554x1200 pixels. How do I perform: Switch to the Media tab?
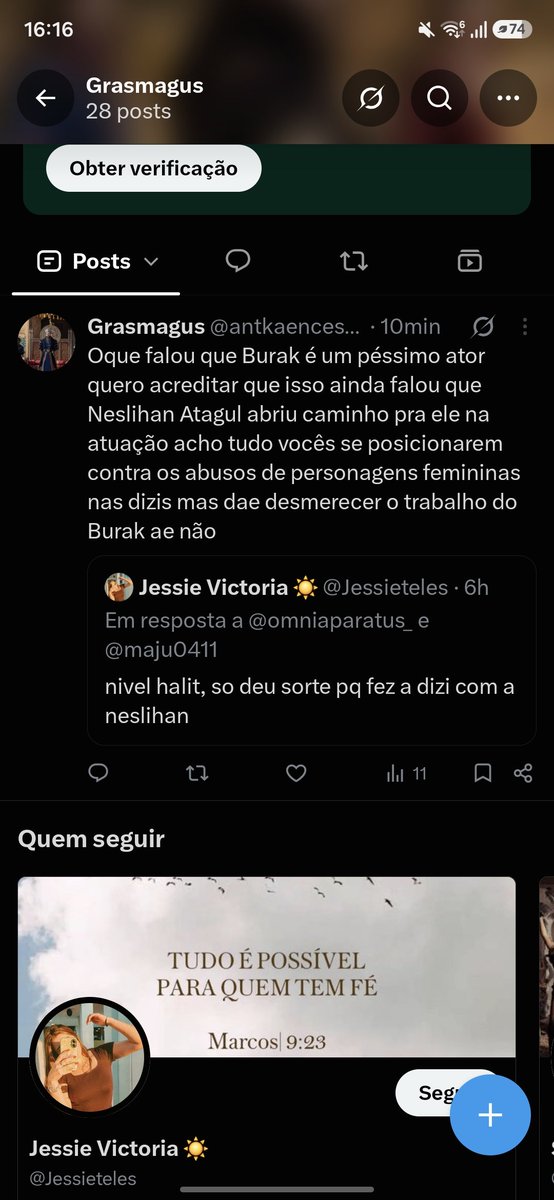point(469,261)
